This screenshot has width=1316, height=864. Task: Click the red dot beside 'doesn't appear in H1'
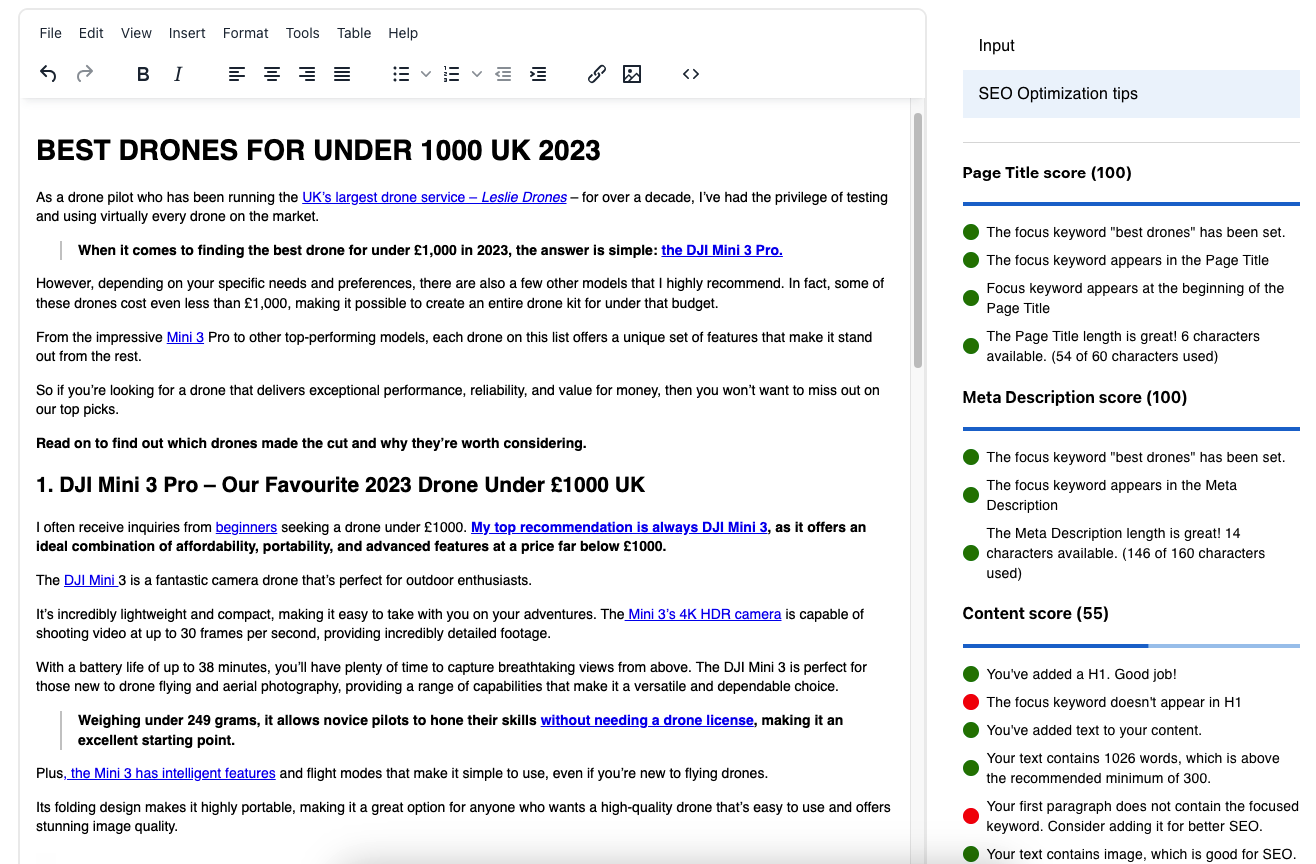pos(970,702)
